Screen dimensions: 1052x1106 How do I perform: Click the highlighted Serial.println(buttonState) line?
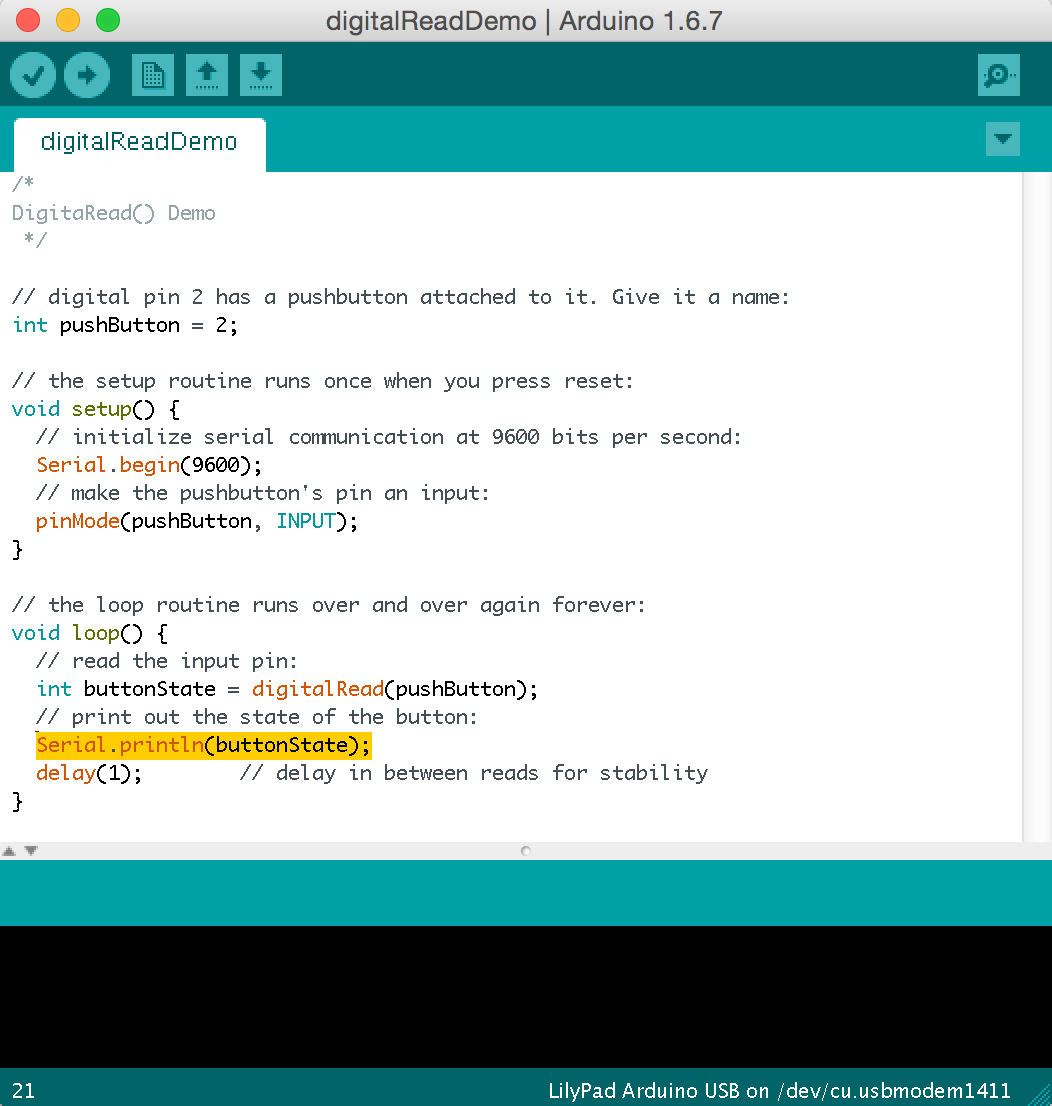[203, 745]
